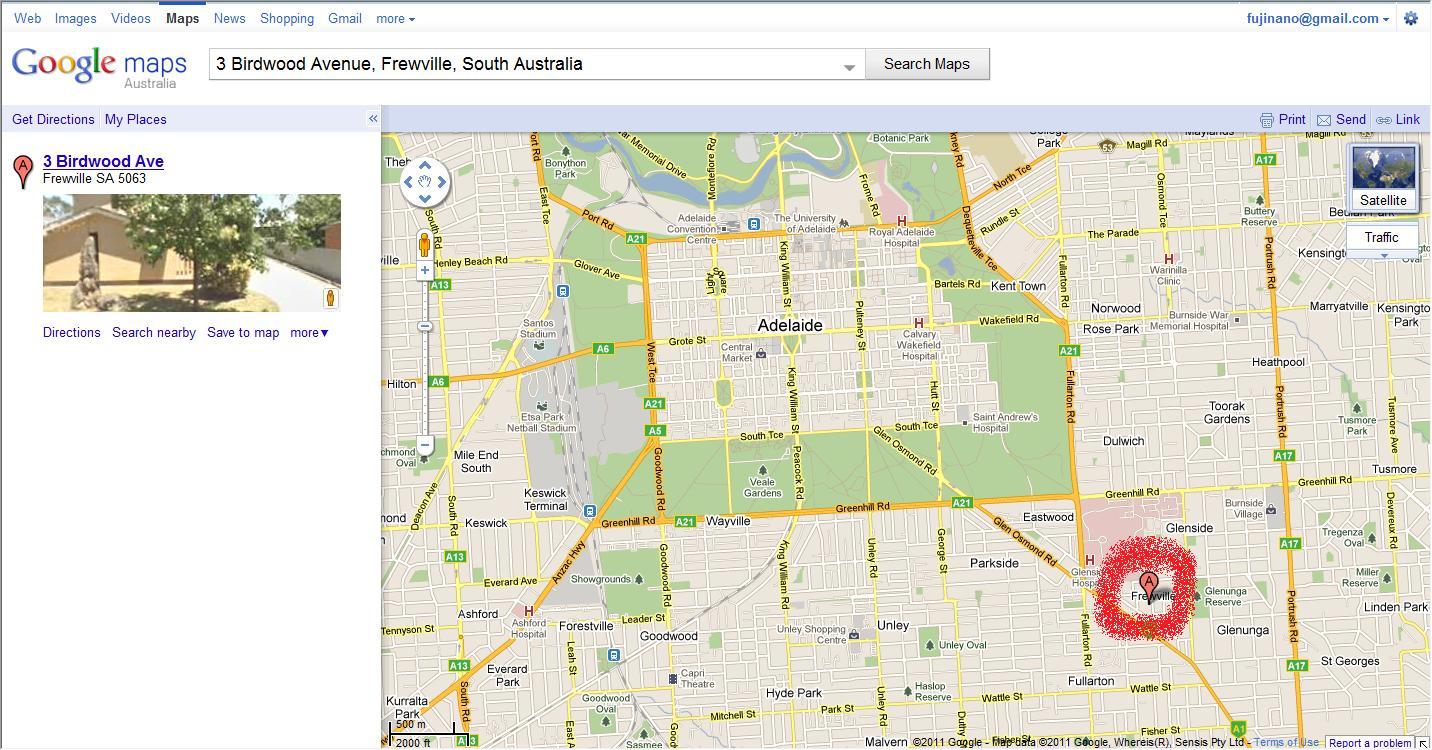Toggle the Traffic layer
1432x750 pixels.
click(x=1381, y=237)
